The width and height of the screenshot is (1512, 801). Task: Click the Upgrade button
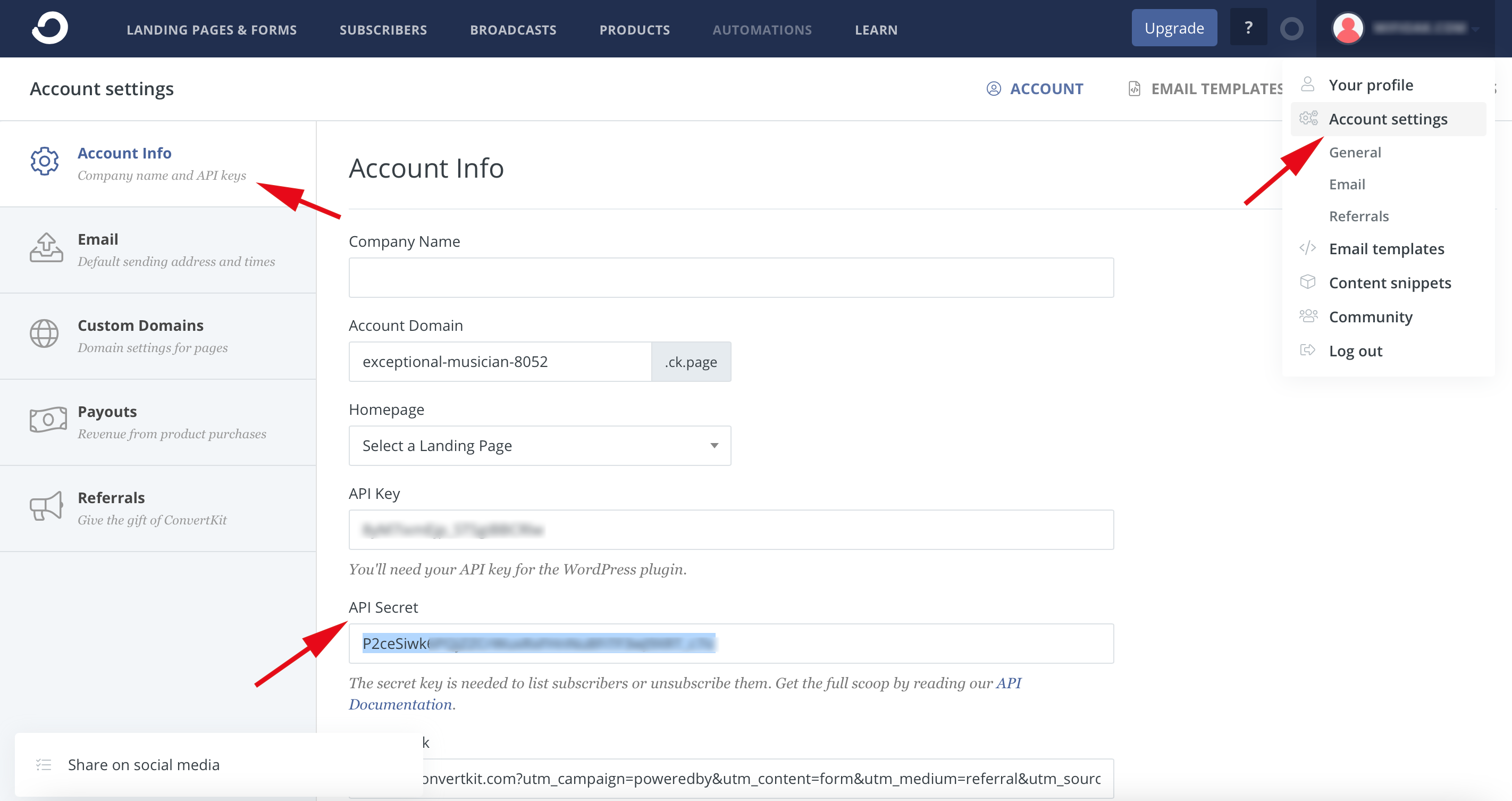(1174, 28)
